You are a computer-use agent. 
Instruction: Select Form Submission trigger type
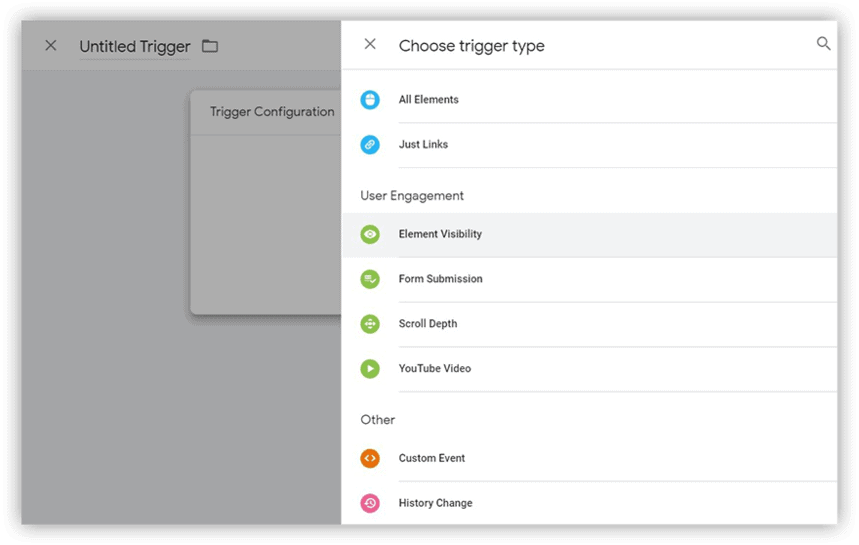(589, 279)
